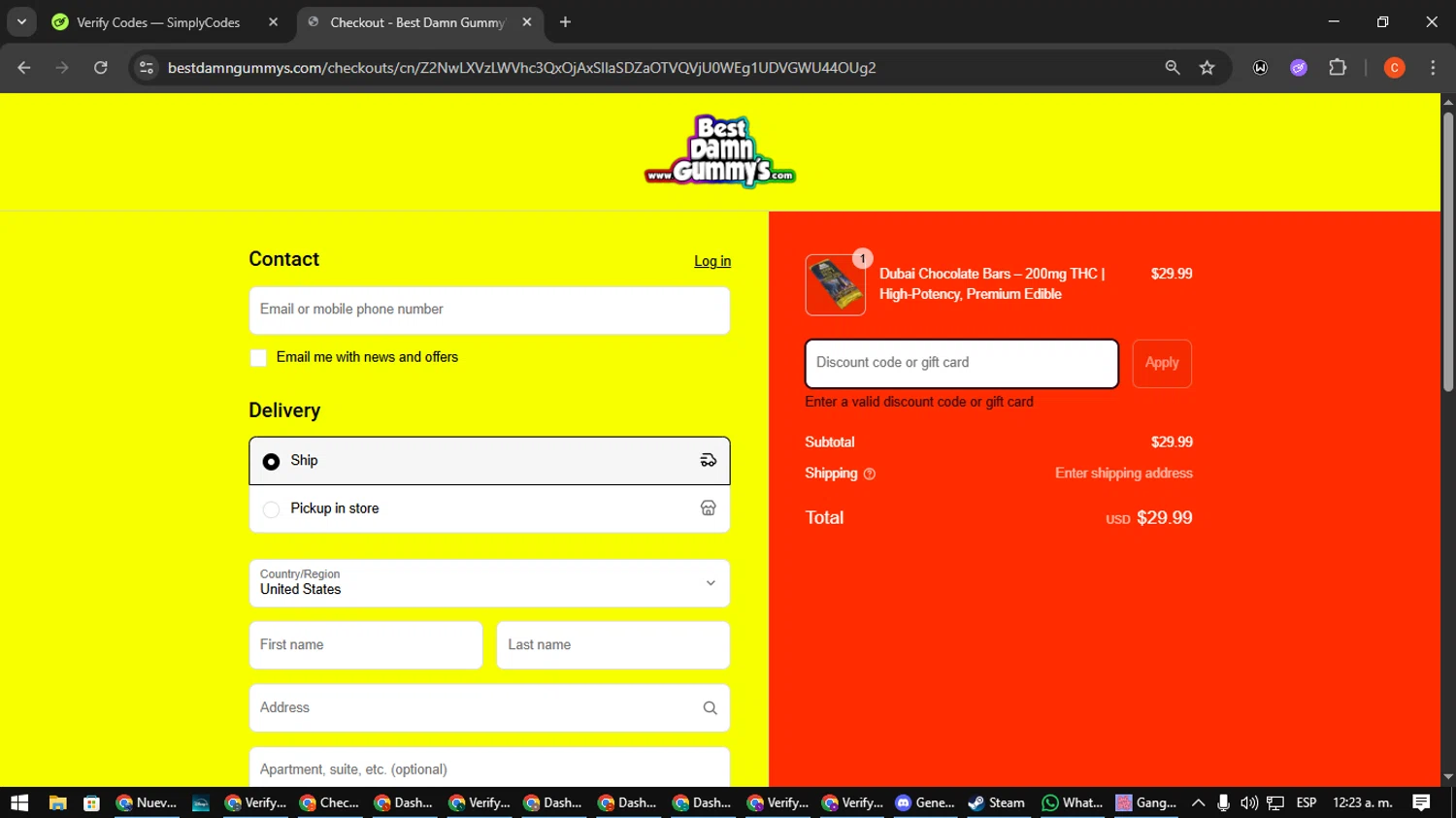Click the browser forward arrow
Screen dimensions: 1456x818
62,68
